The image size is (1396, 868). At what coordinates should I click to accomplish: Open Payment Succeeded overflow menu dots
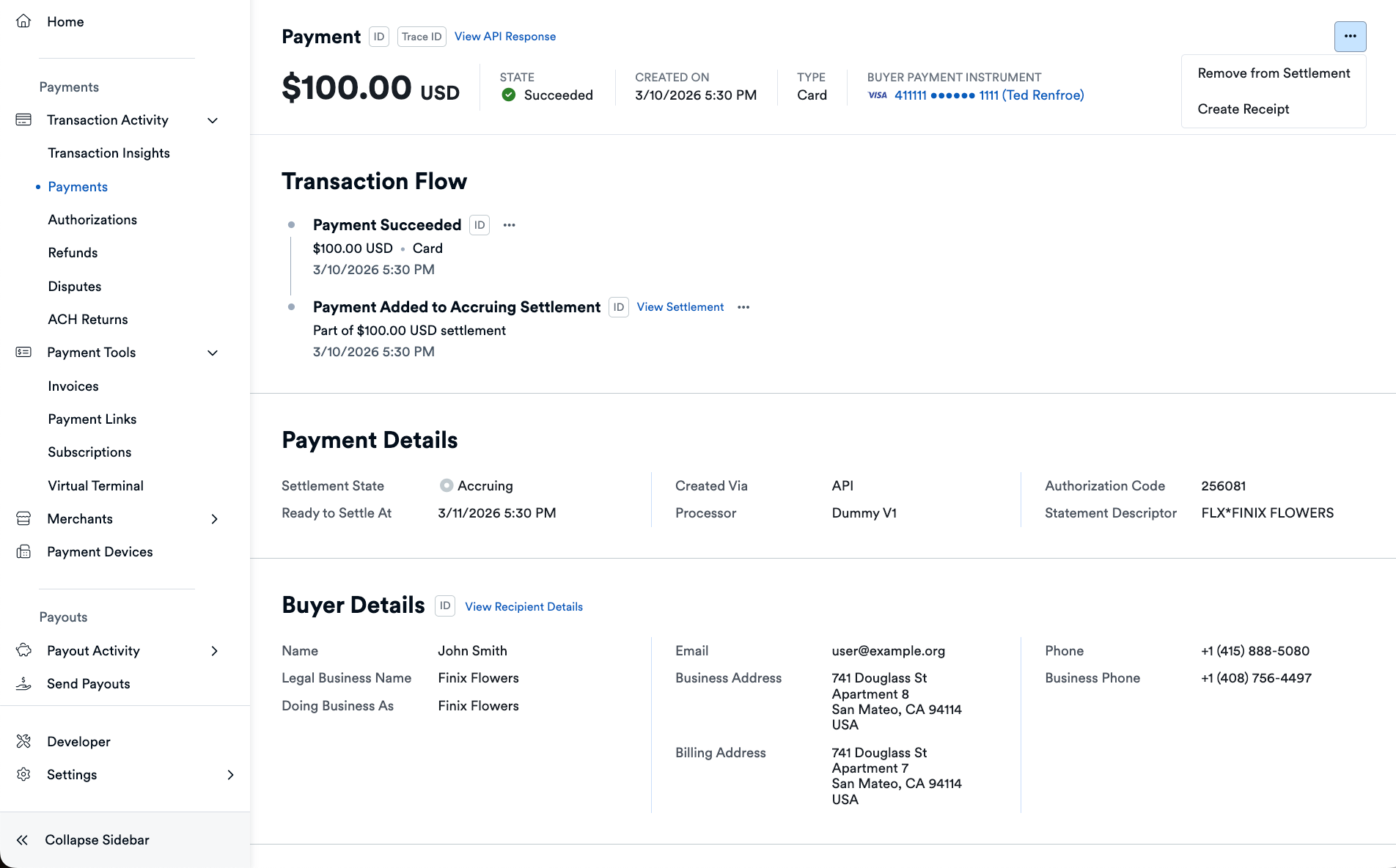[x=509, y=225]
